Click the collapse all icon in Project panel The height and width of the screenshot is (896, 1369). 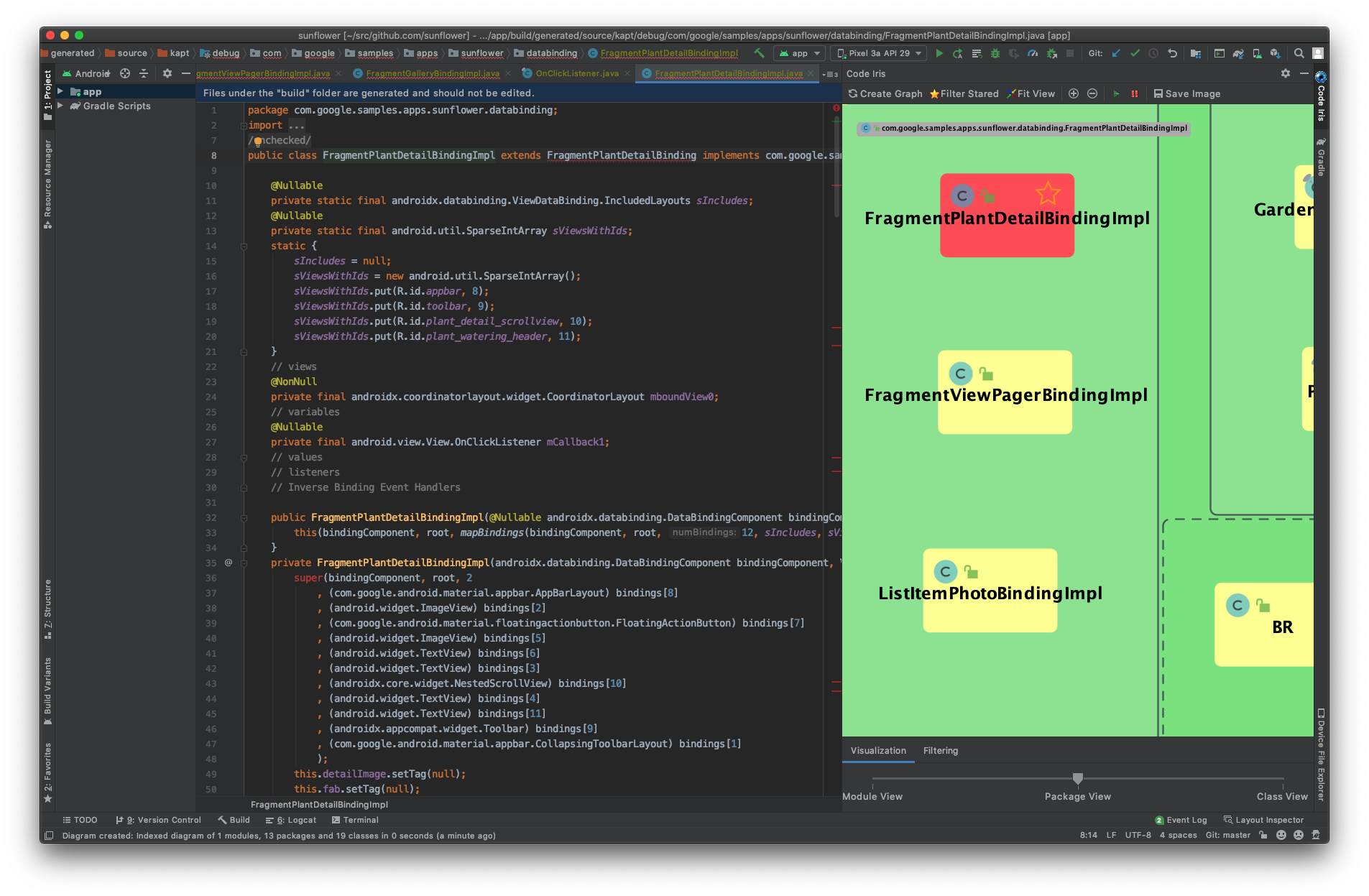coord(144,73)
